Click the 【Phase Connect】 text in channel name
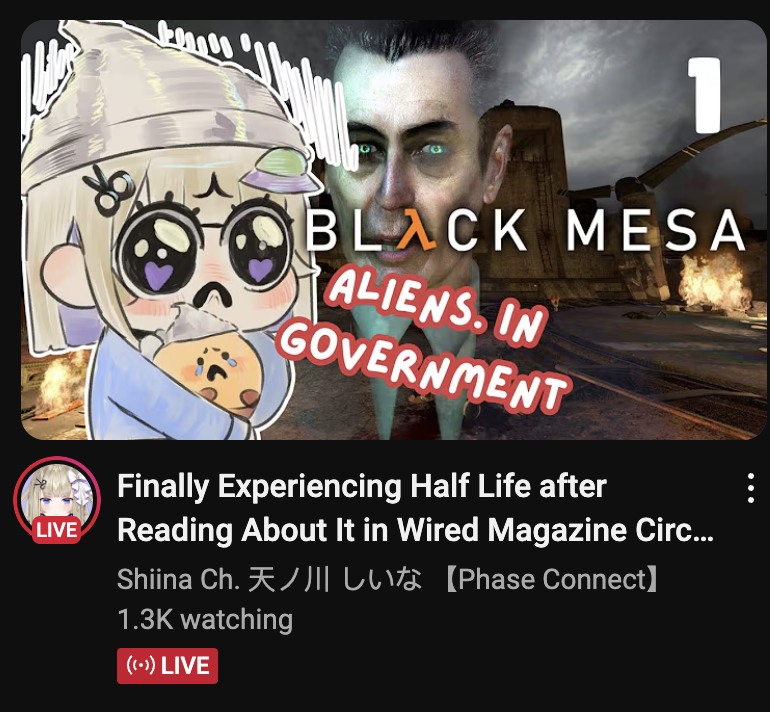This screenshot has width=770, height=712. coord(551,579)
